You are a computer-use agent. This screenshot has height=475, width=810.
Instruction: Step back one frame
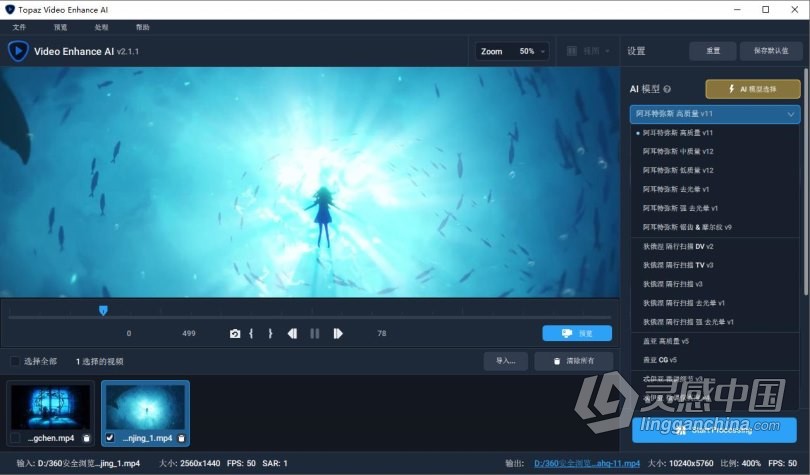click(x=292, y=334)
